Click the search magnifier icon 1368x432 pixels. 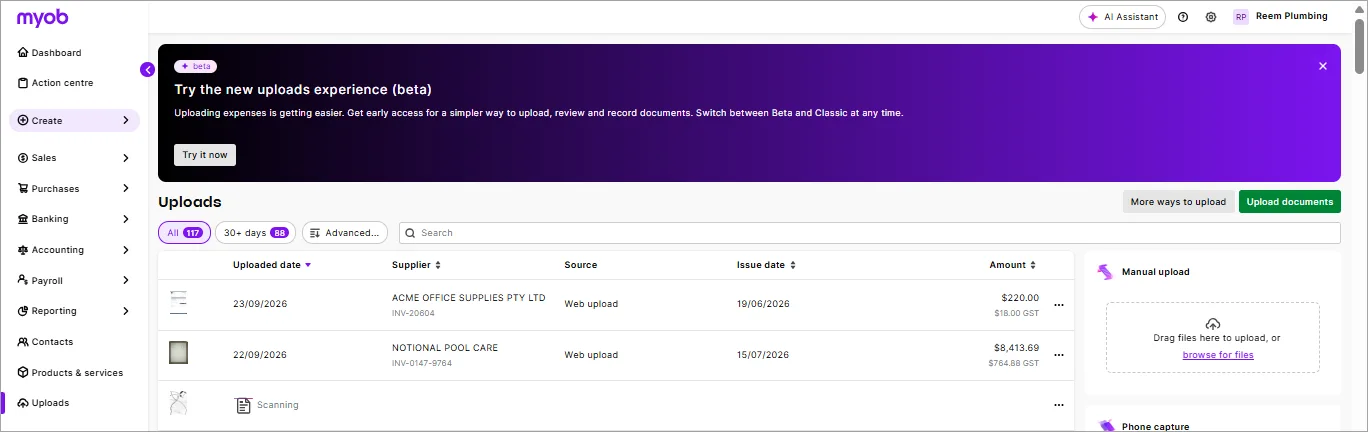[410, 233]
